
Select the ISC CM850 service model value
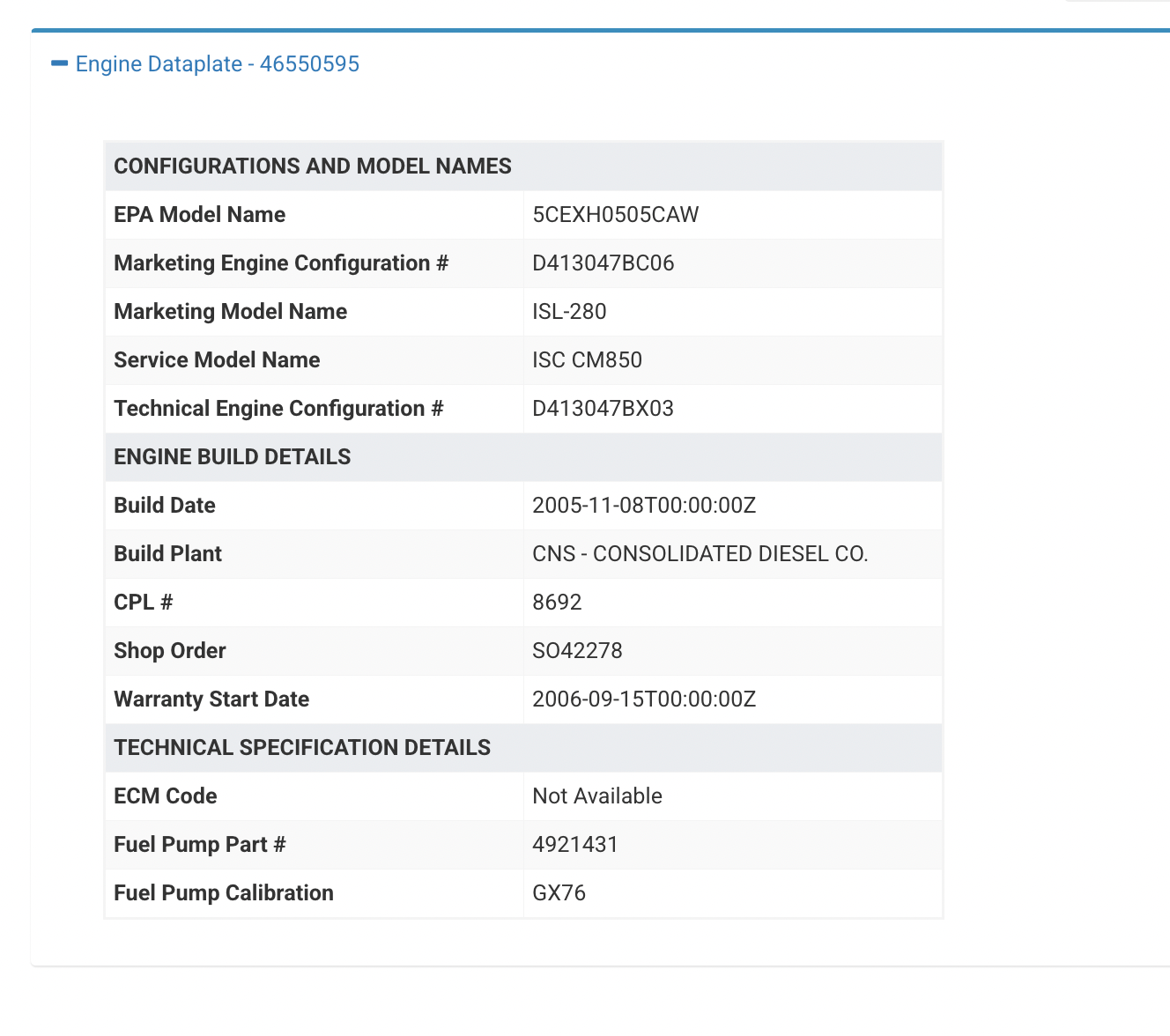587,360
